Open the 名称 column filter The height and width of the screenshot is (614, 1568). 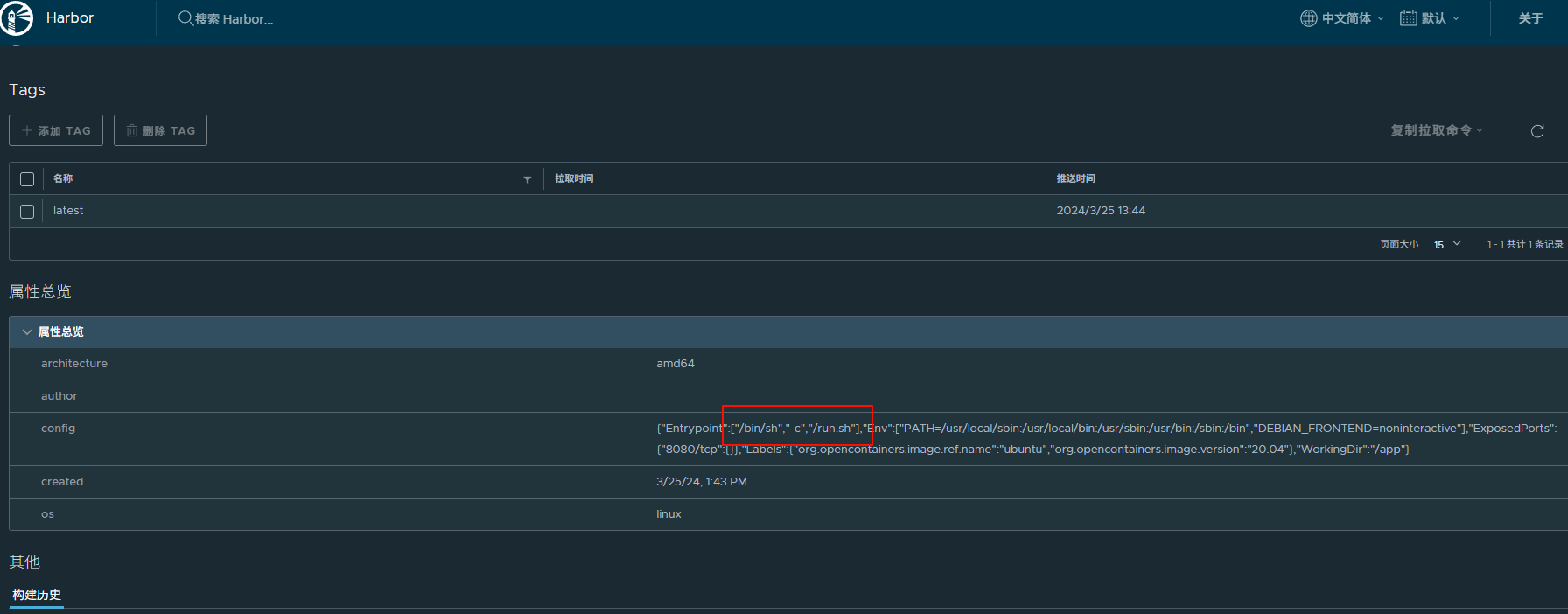tap(527, 179)
